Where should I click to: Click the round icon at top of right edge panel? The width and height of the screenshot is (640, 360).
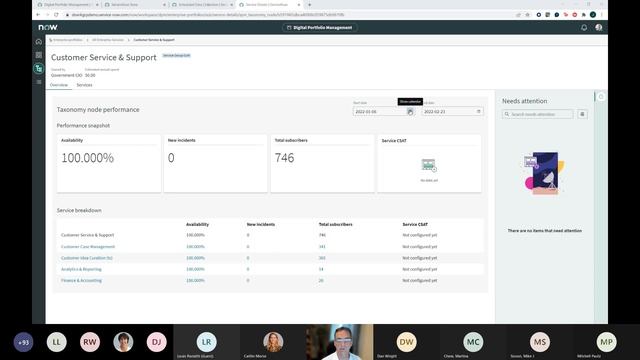[601, 97]
